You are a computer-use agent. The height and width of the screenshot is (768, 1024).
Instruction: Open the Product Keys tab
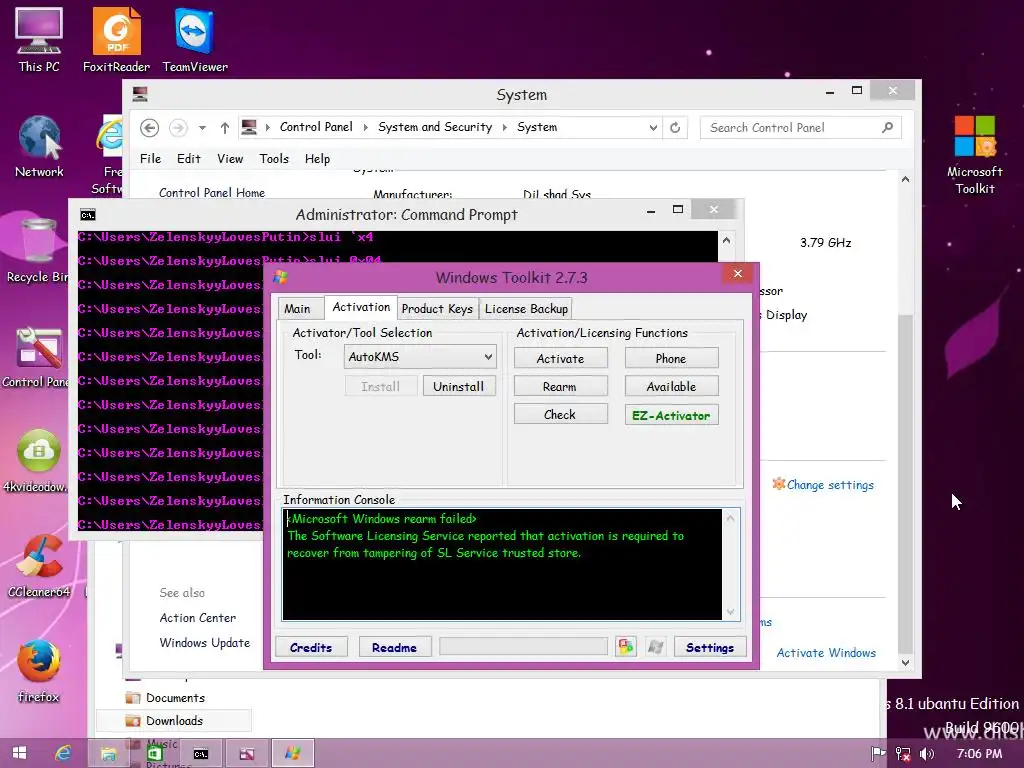coord(437,309)
